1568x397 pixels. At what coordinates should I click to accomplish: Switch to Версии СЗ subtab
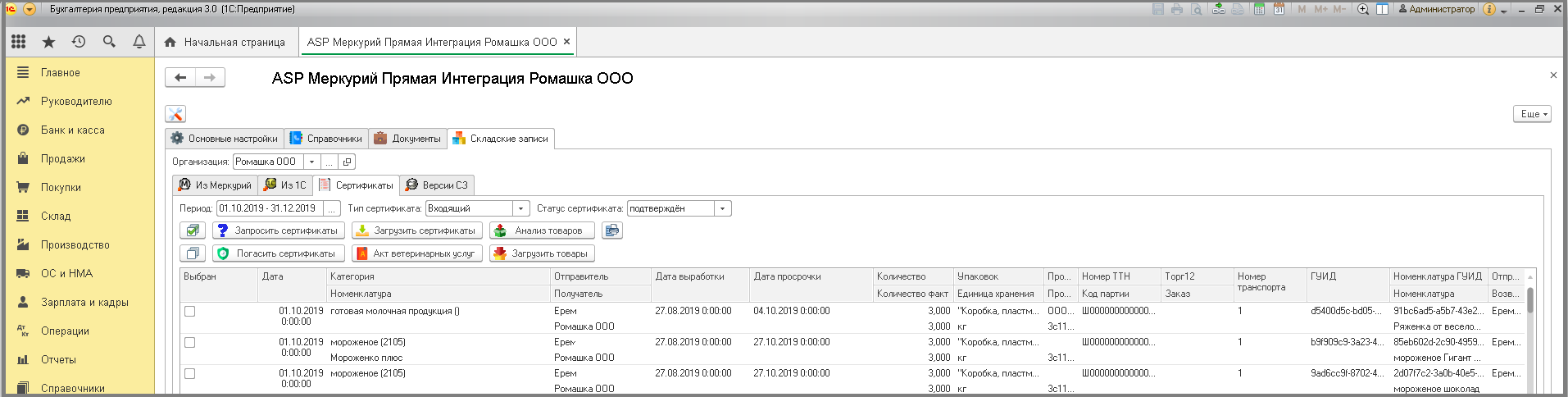(437, 185)
